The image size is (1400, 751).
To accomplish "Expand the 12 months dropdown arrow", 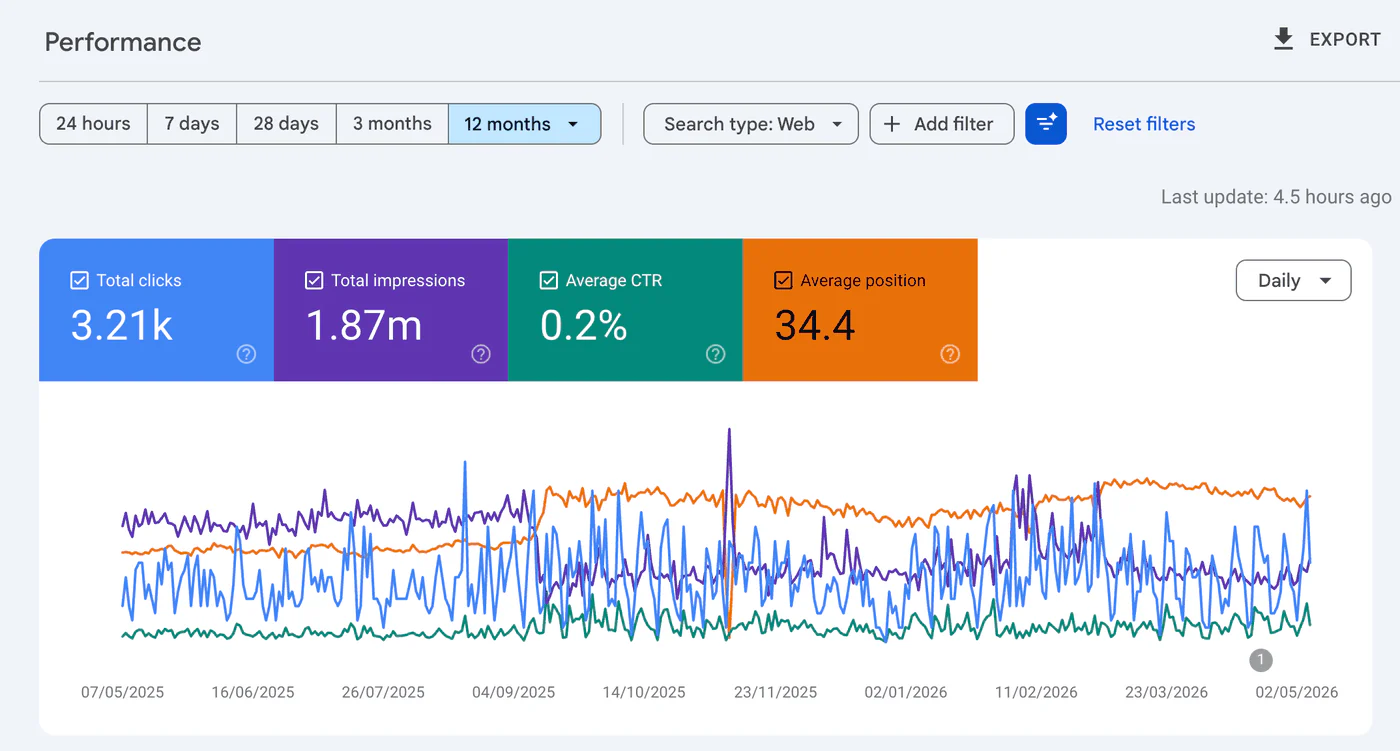I will pos(573,124).
